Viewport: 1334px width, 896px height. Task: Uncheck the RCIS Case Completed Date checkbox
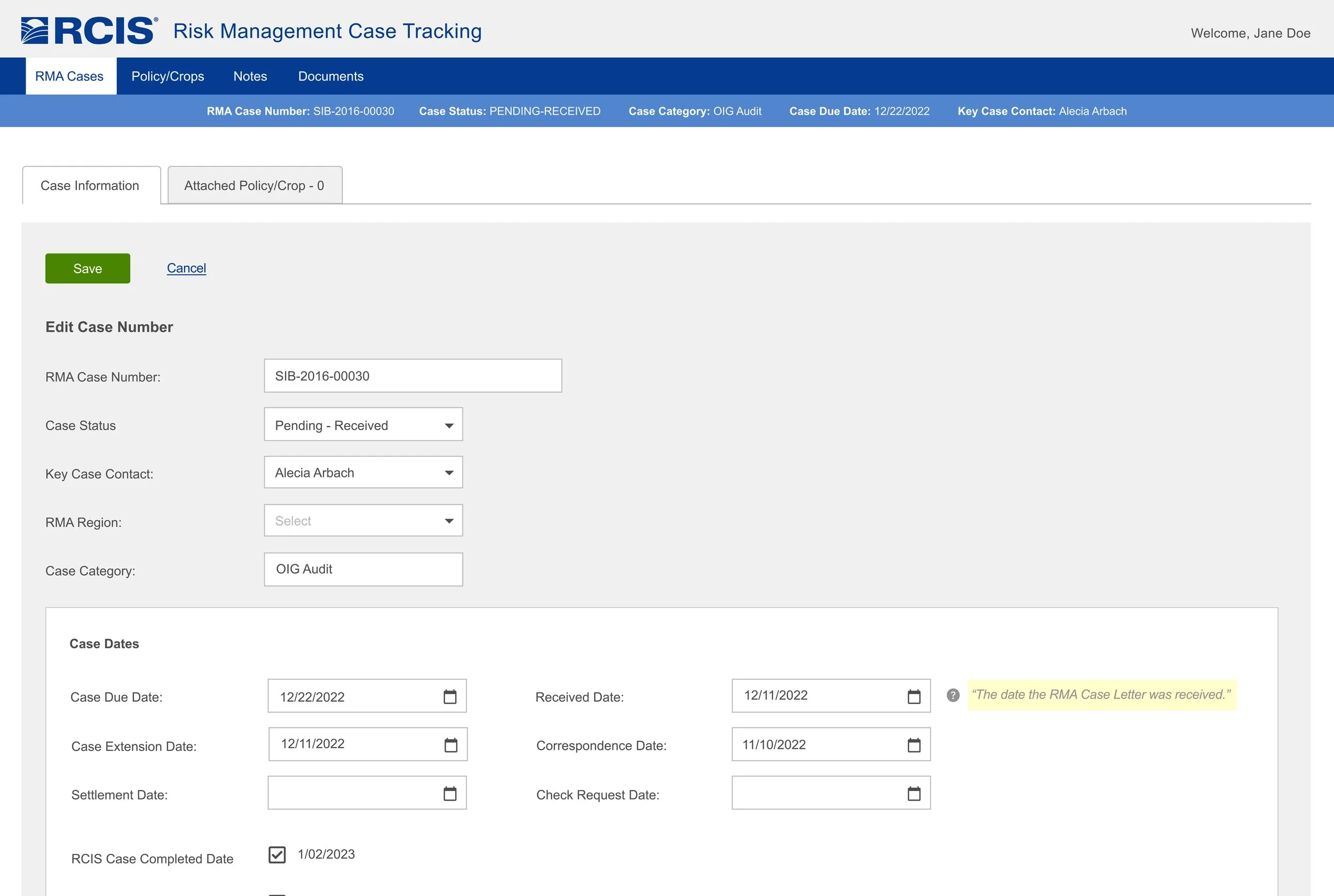277,855
